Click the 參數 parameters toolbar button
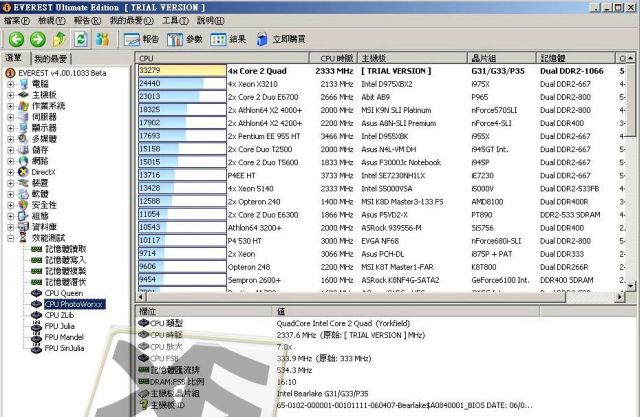The height and width of the screenshot is (417, 640). tap(186, 39)
